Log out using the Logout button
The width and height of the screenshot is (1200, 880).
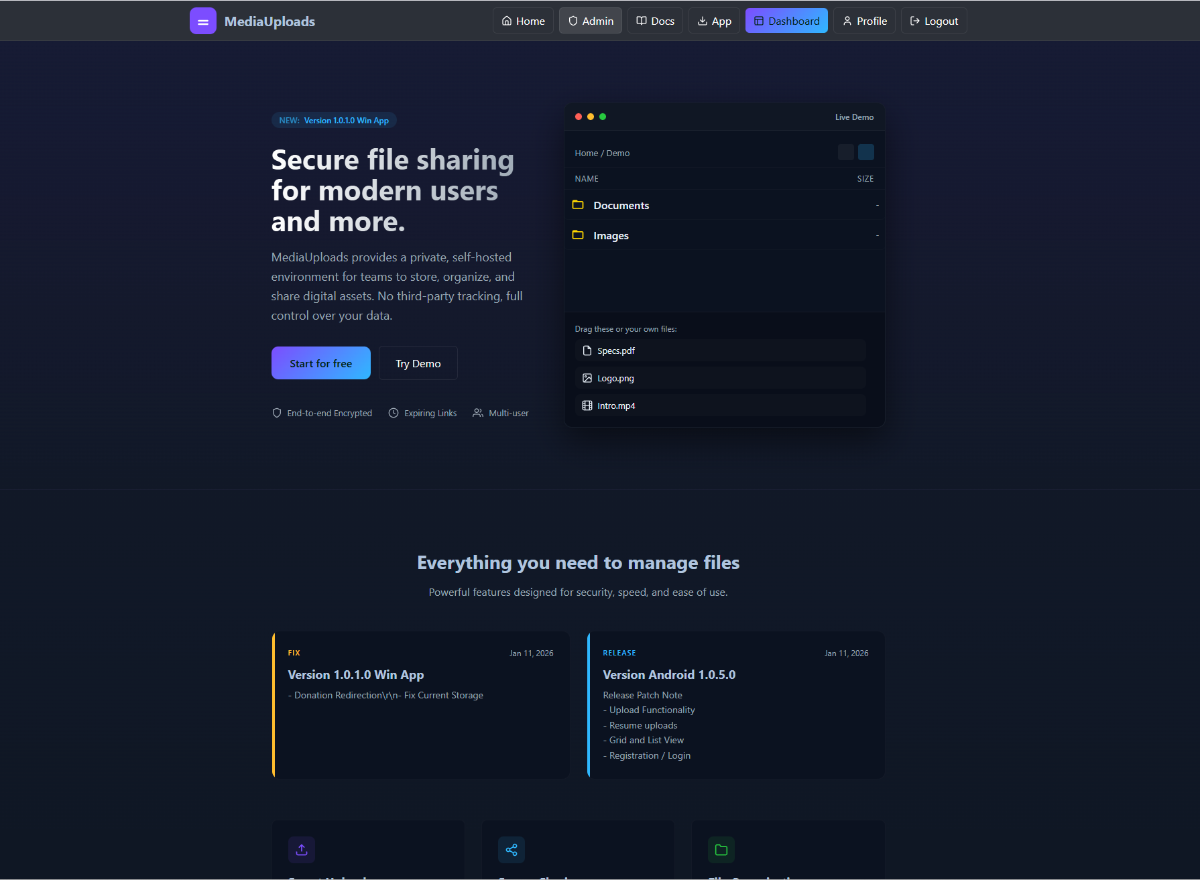934,21
